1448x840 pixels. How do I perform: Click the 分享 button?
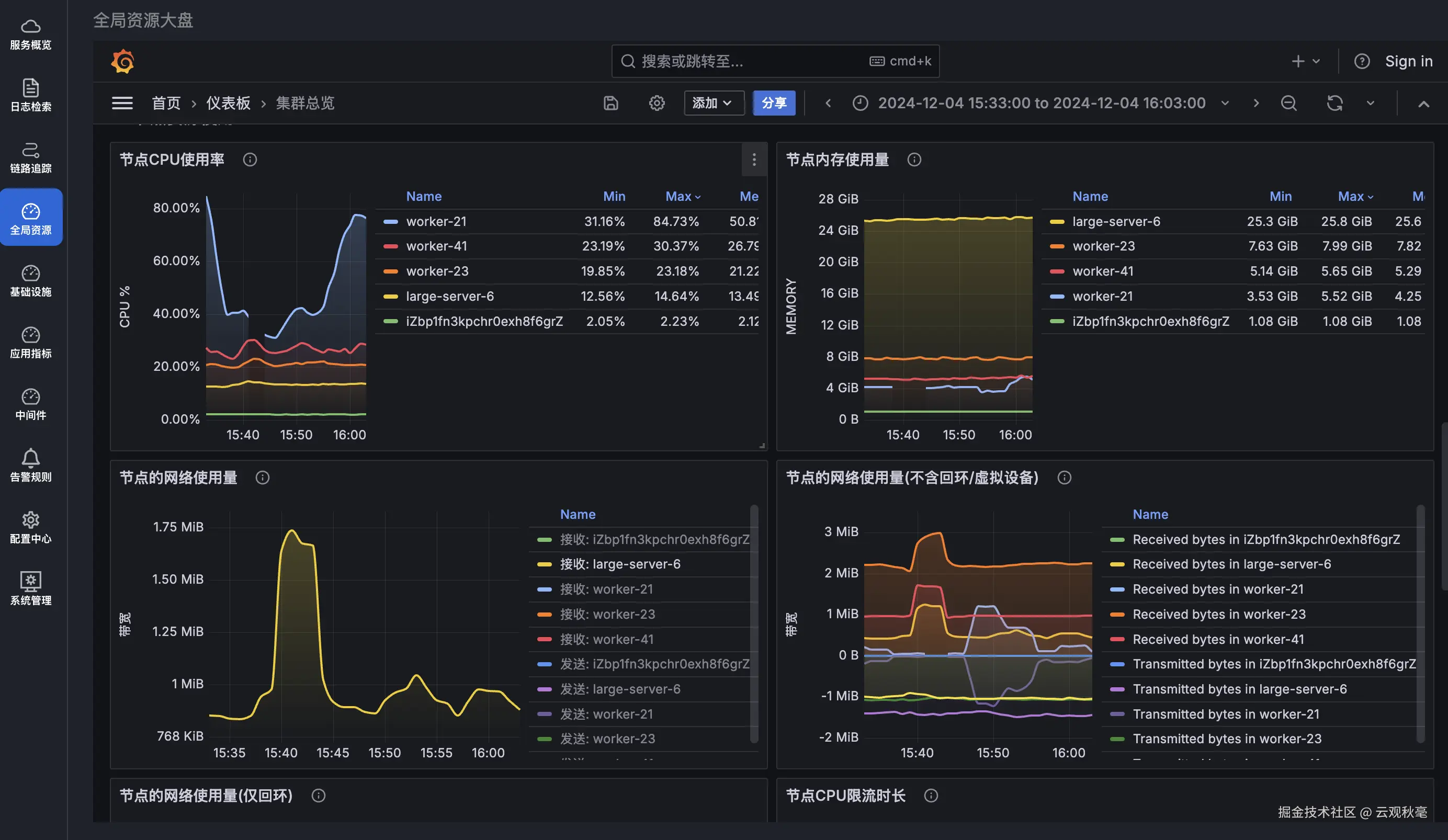[773, 104]
